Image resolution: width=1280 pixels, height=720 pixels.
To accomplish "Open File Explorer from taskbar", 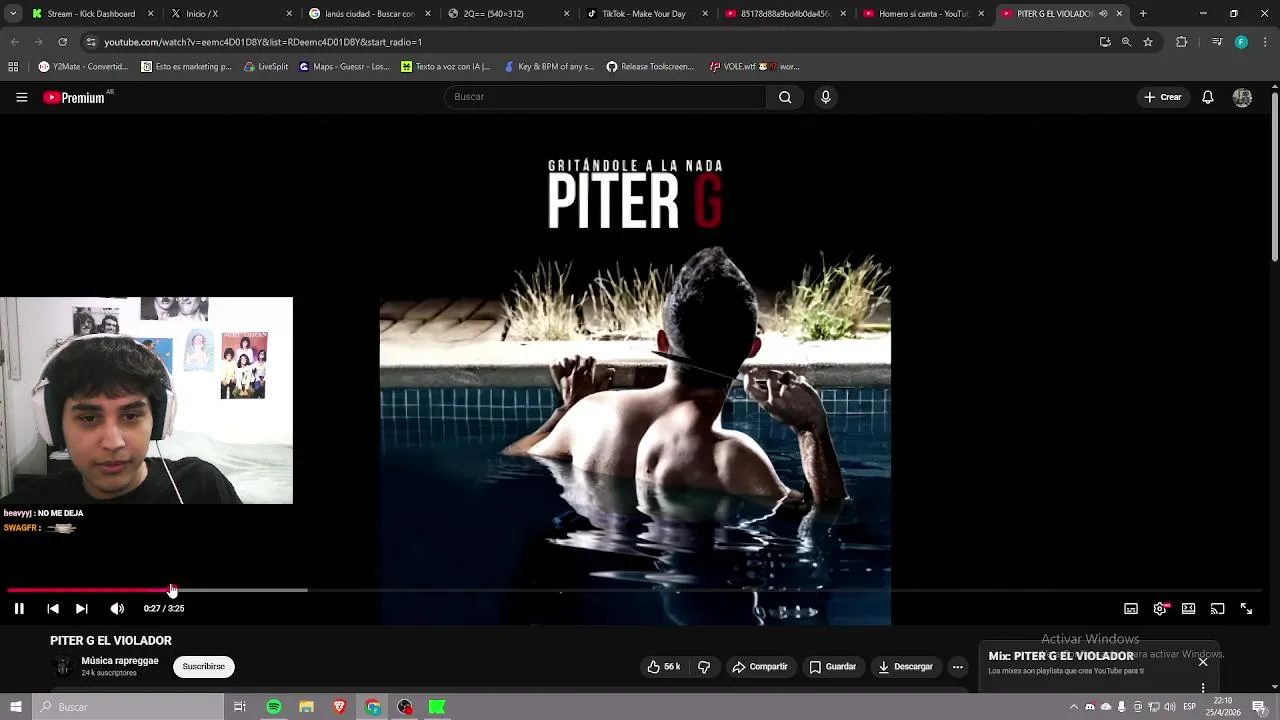I will pyautogui.click(x=306, y=707).
